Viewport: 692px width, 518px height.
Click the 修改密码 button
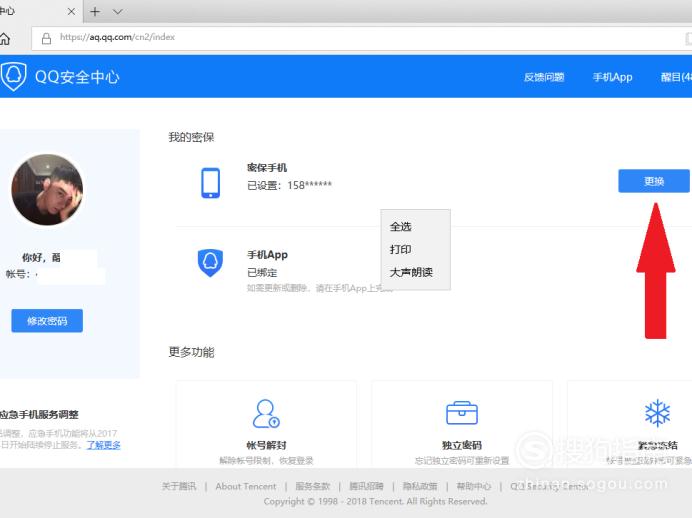click(47, 321)
